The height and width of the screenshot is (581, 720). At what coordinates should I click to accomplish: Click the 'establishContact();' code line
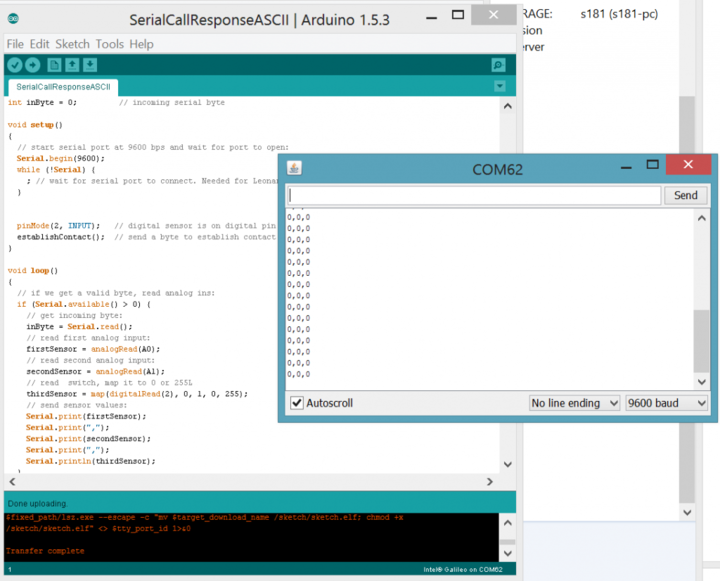[61, 237]
